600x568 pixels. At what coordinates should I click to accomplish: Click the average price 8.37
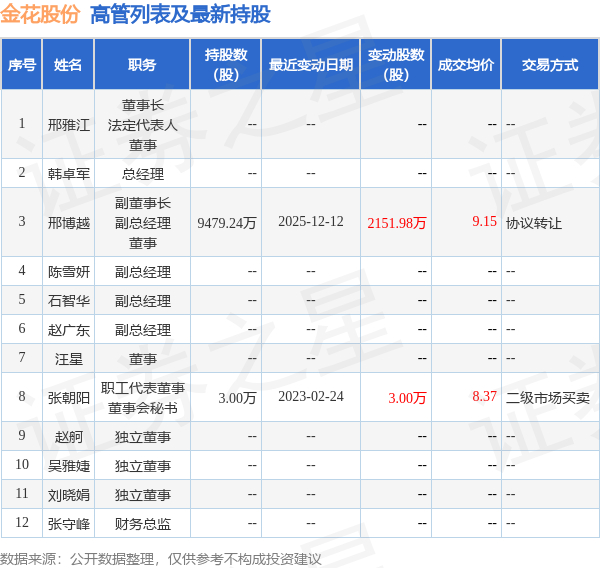coord(484,396)
